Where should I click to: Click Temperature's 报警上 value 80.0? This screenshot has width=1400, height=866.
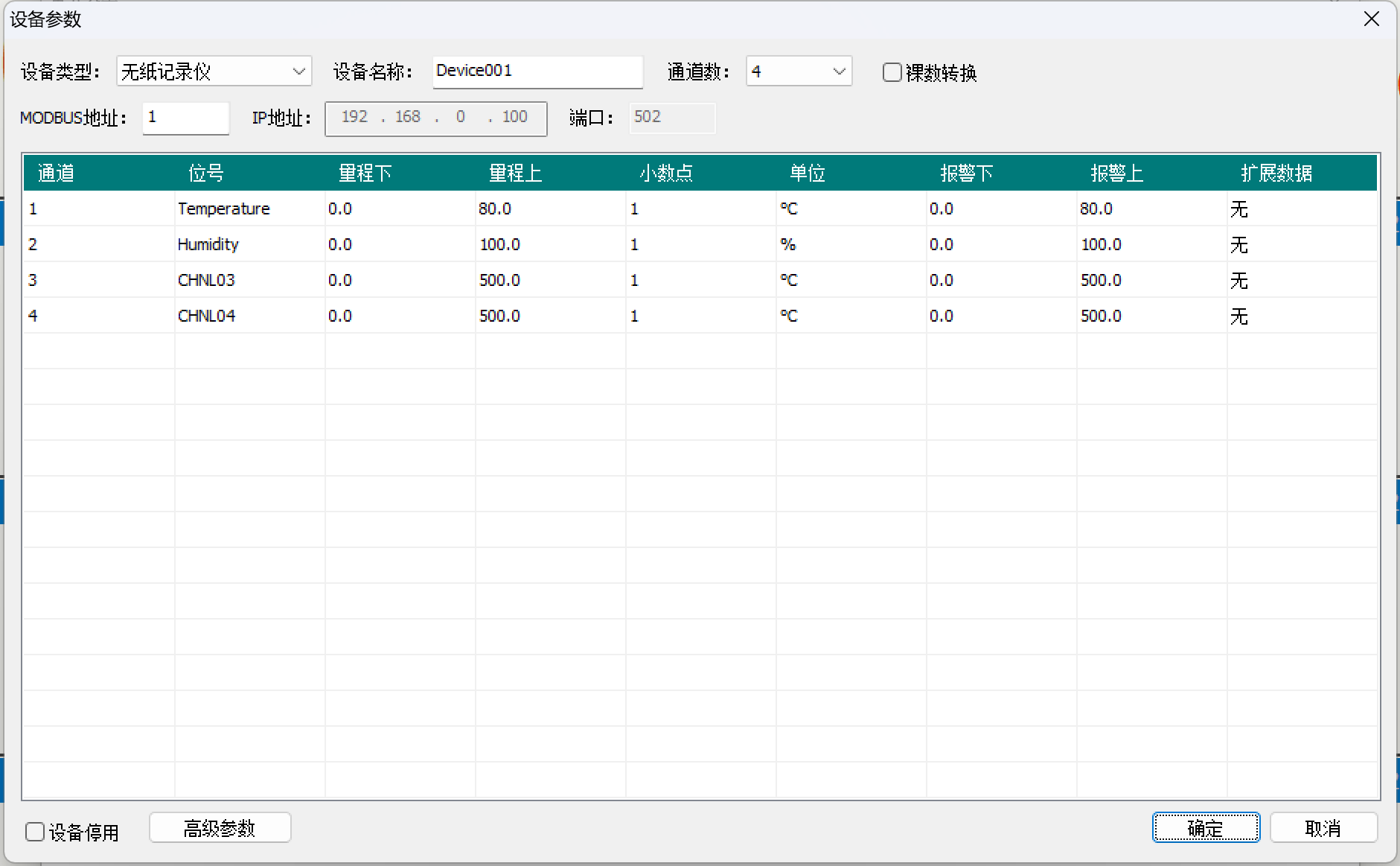pyautogui.click(x=1096, y=209)
